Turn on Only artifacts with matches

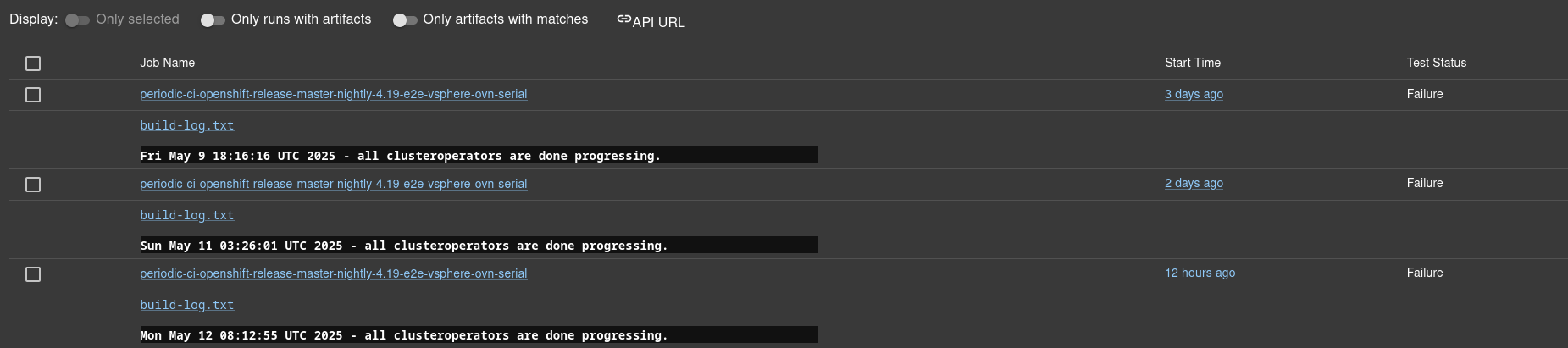[405, 19]
